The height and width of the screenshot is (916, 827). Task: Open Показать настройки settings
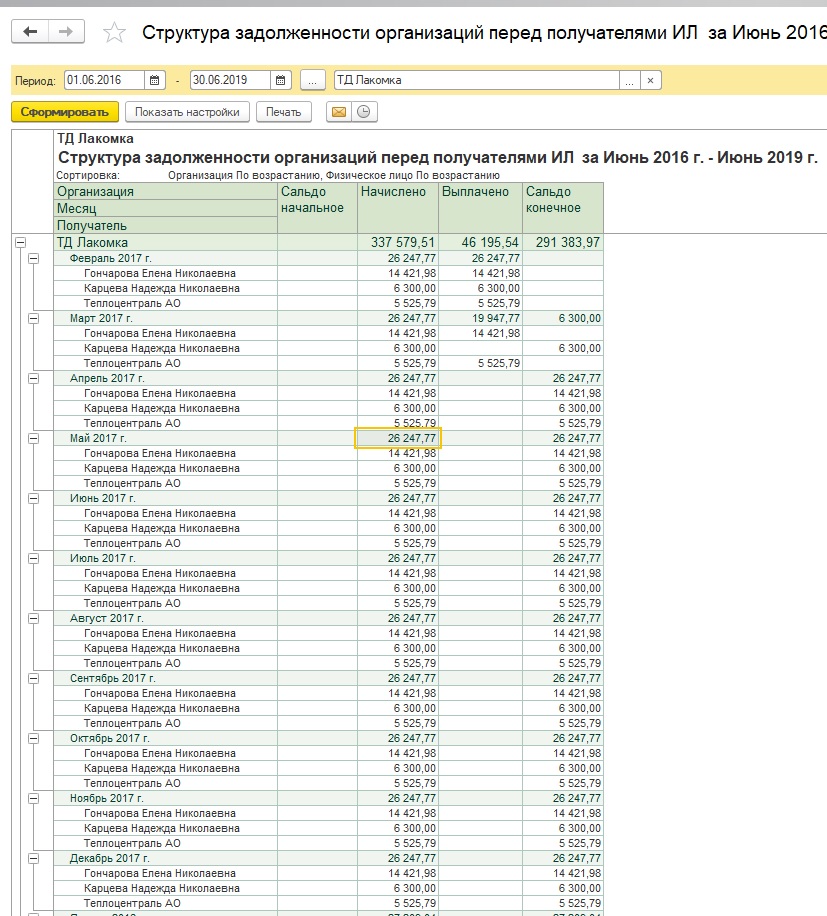pyautogui.click(x=187, y=112)
